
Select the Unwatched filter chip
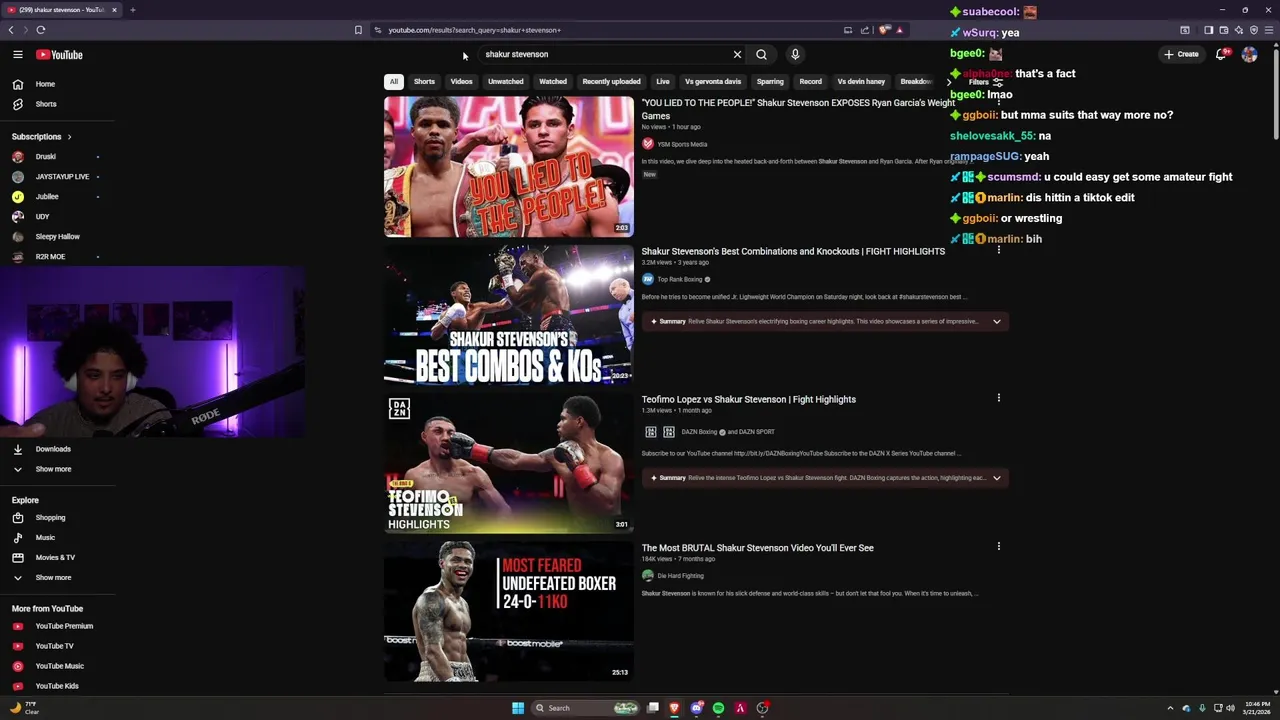point(505,82)
